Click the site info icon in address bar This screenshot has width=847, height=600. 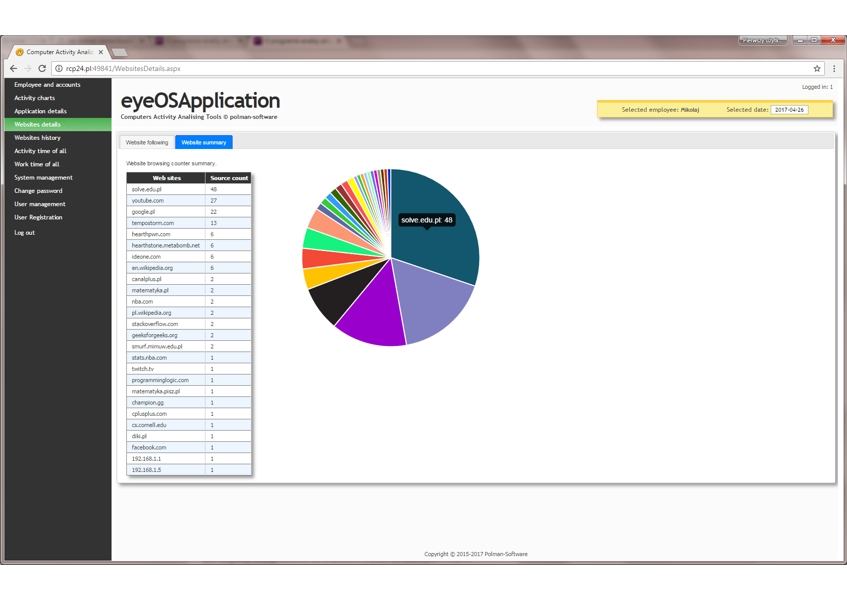[x=58, y=69]
